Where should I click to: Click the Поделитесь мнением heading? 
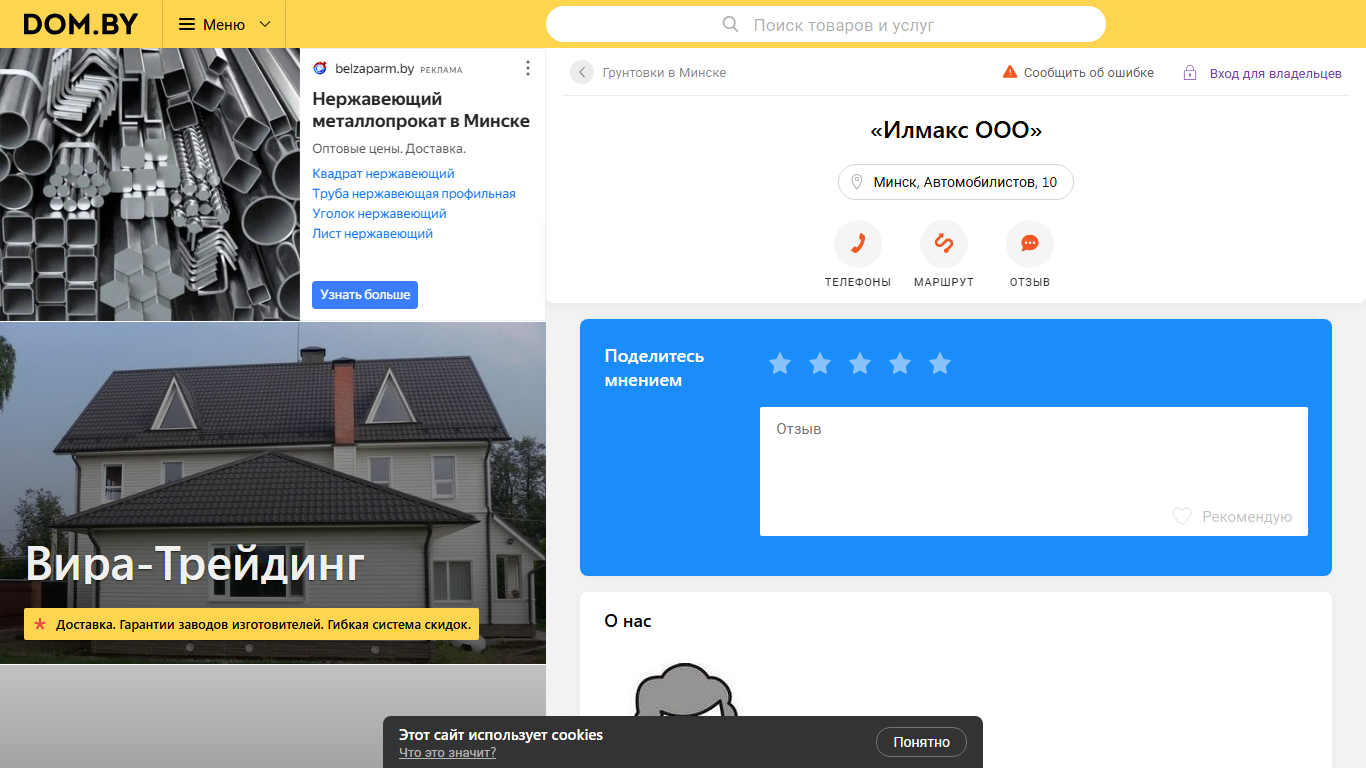655,368
